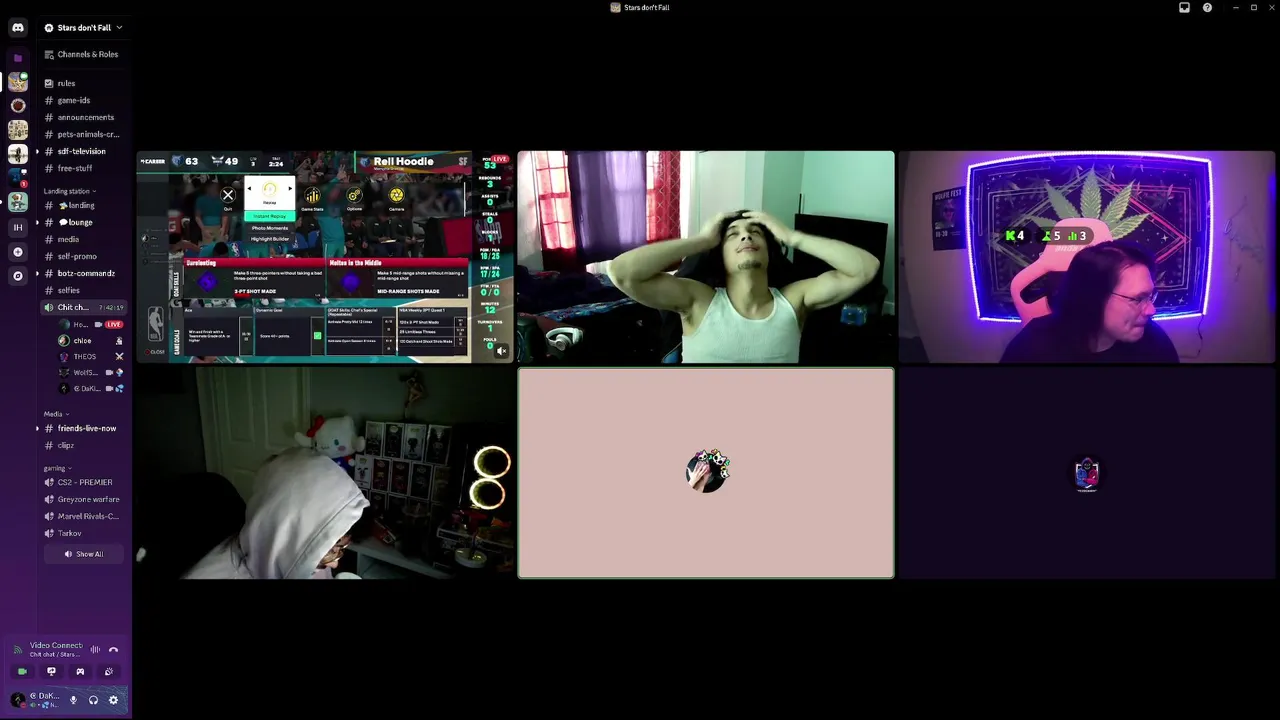This screenshot has height=720, width=1280.
Task: Focus the dark avatar-only participant tile
Action: [1087, 473]
